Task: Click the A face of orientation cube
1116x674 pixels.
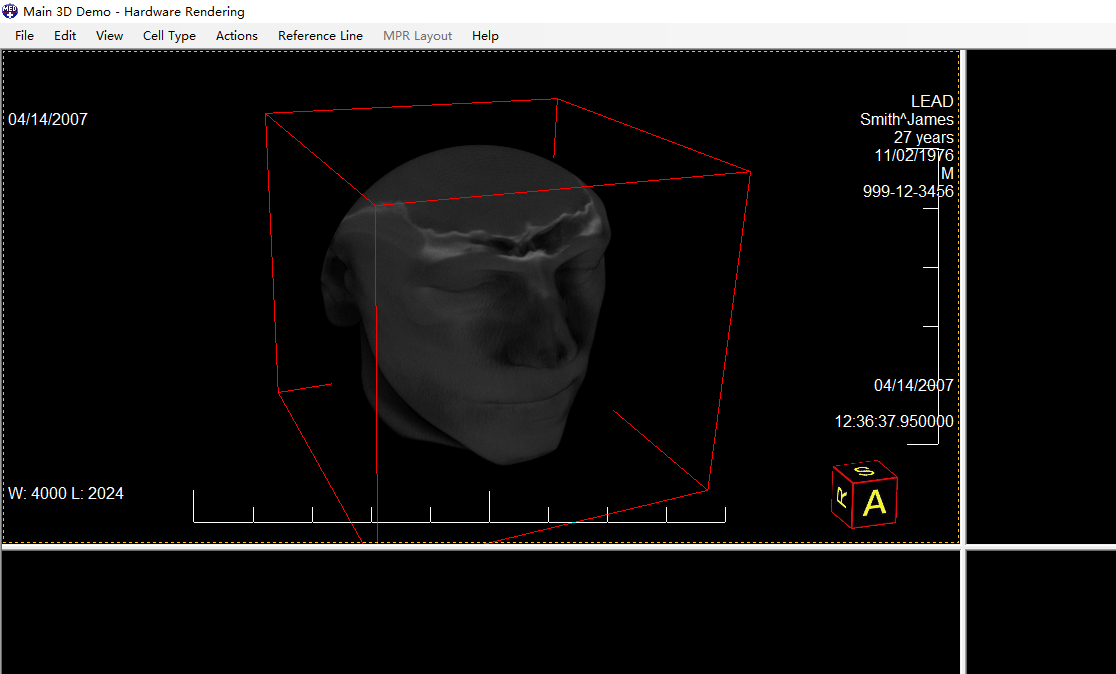Action: [x=875, y=503]
